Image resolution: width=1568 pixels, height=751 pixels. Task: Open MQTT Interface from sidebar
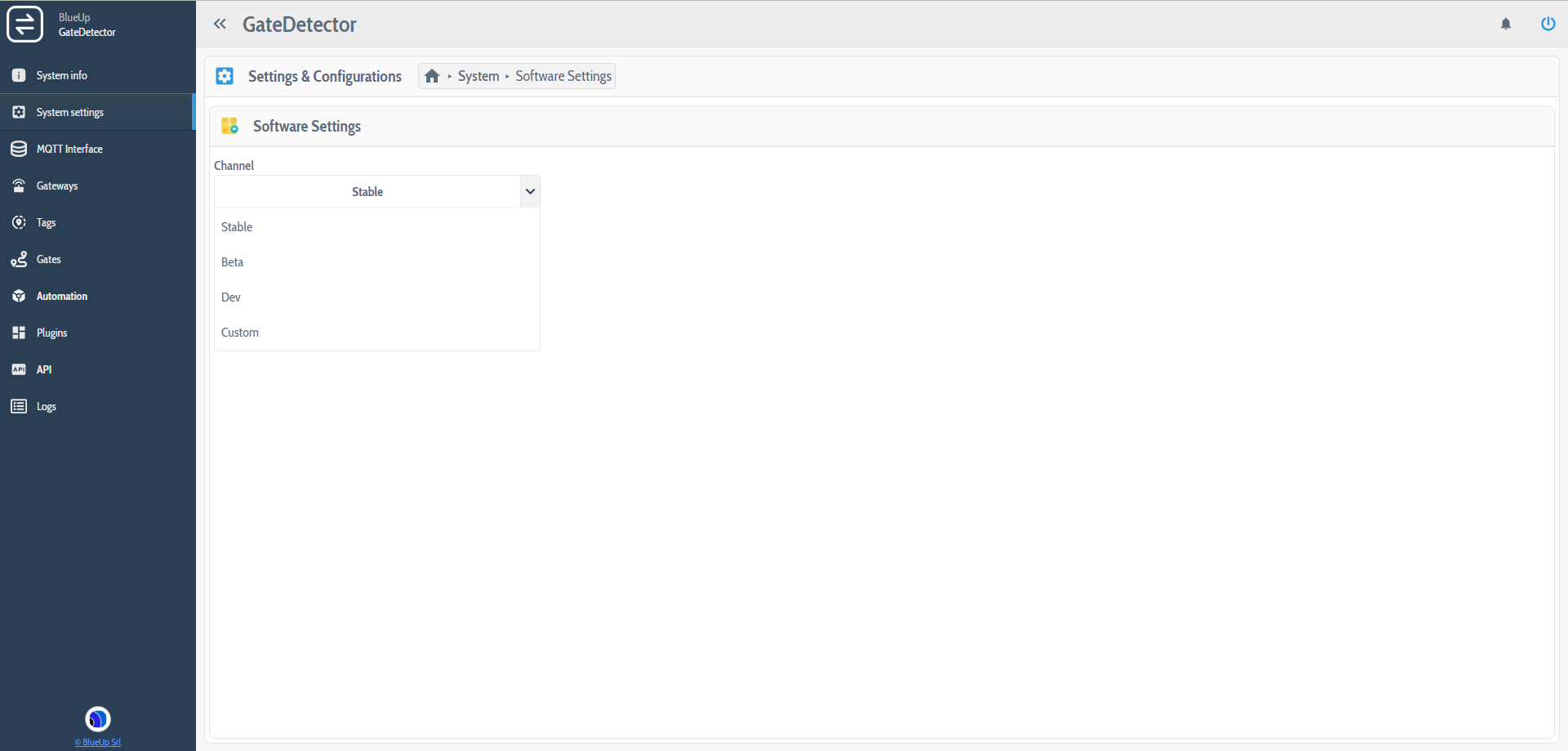click(69, 149)
